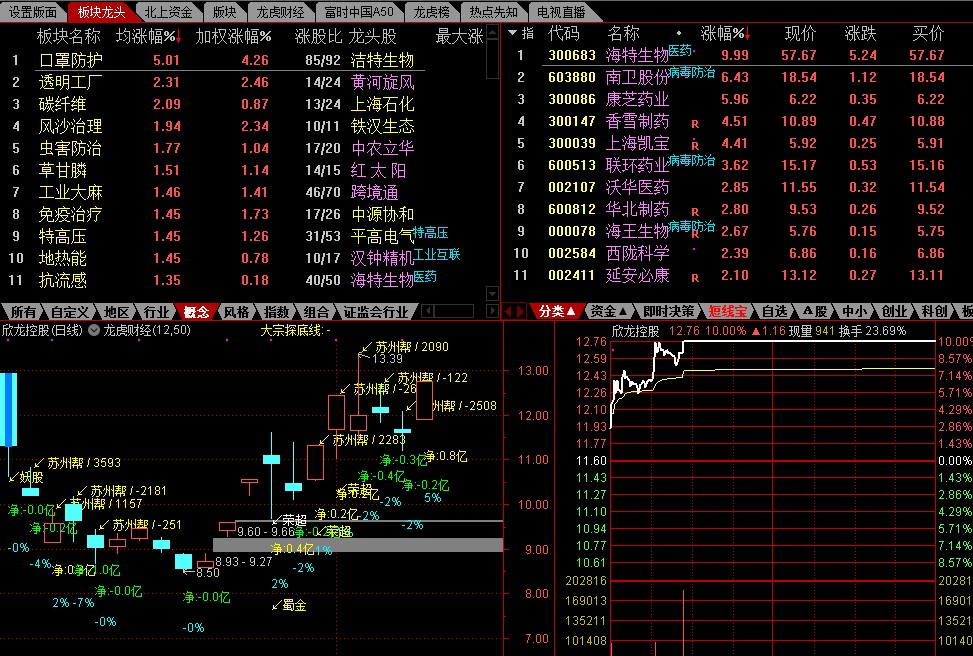Image resolution: width=973 pixels, height=656 pixels.
Task: Click the R marker next to 香雪制药
Action: (x=695, y=124)
